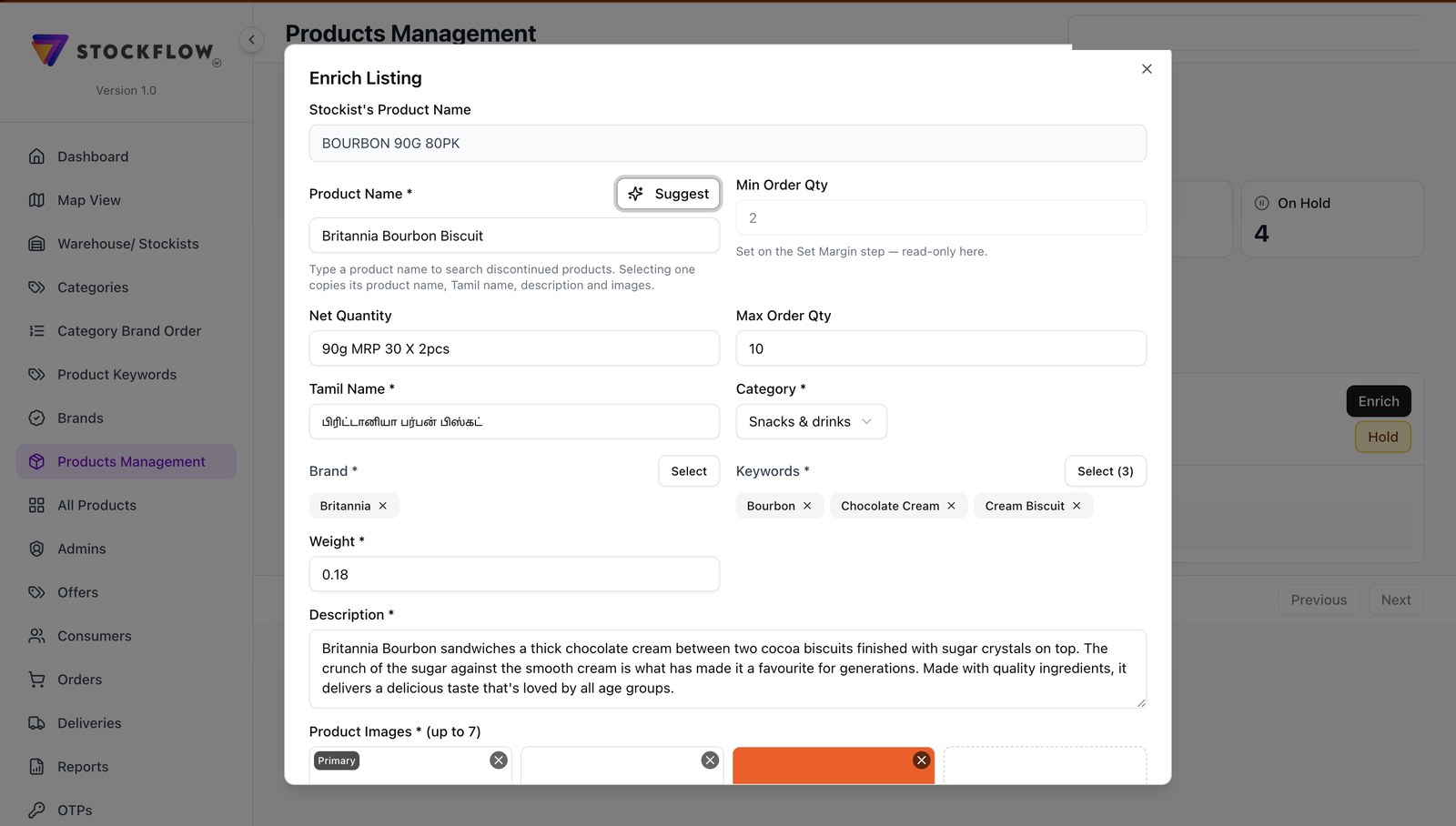Click the Brands badge icon
The height and width of the screenshot is (826, 1456).
point(36,418)
